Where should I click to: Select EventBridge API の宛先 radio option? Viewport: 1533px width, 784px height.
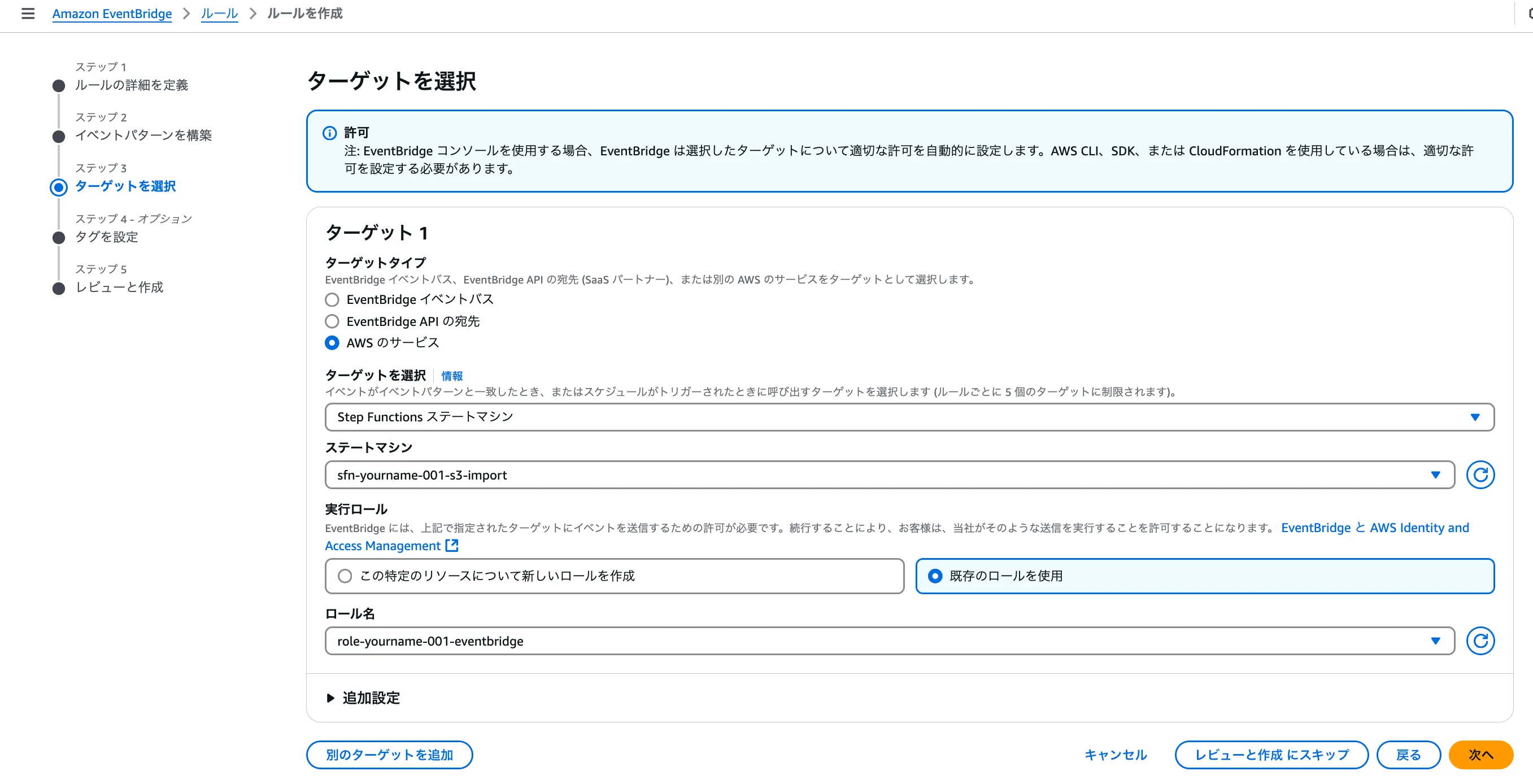(x=332, y=321)
